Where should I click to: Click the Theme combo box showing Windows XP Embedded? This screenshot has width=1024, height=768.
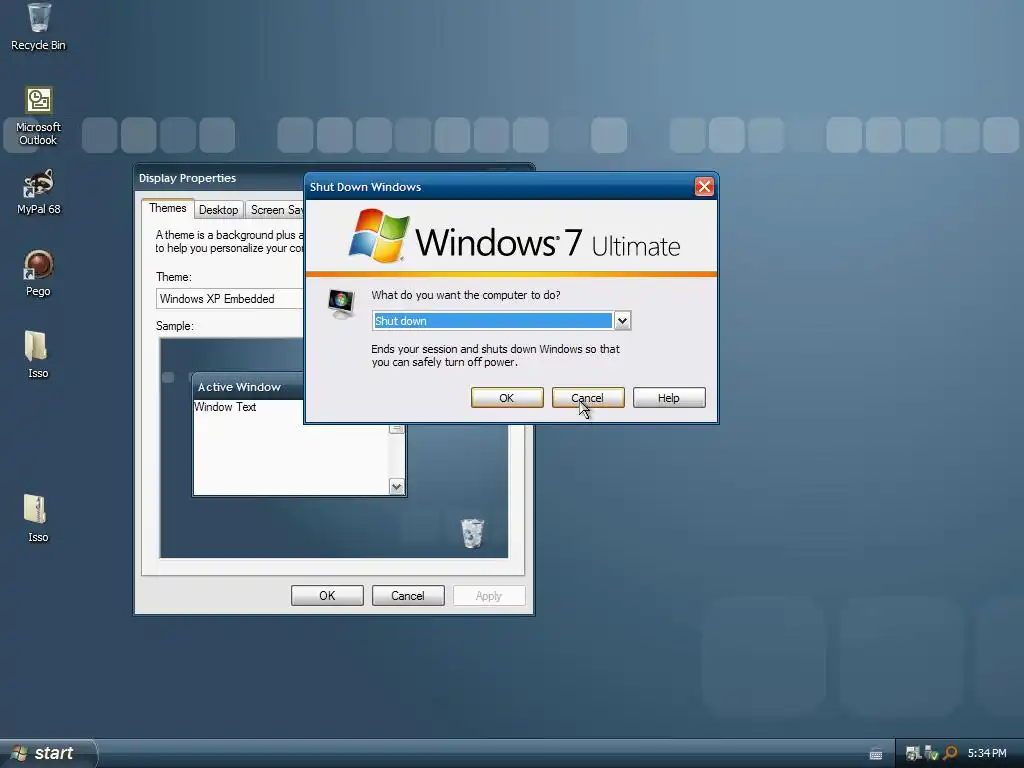230,298
